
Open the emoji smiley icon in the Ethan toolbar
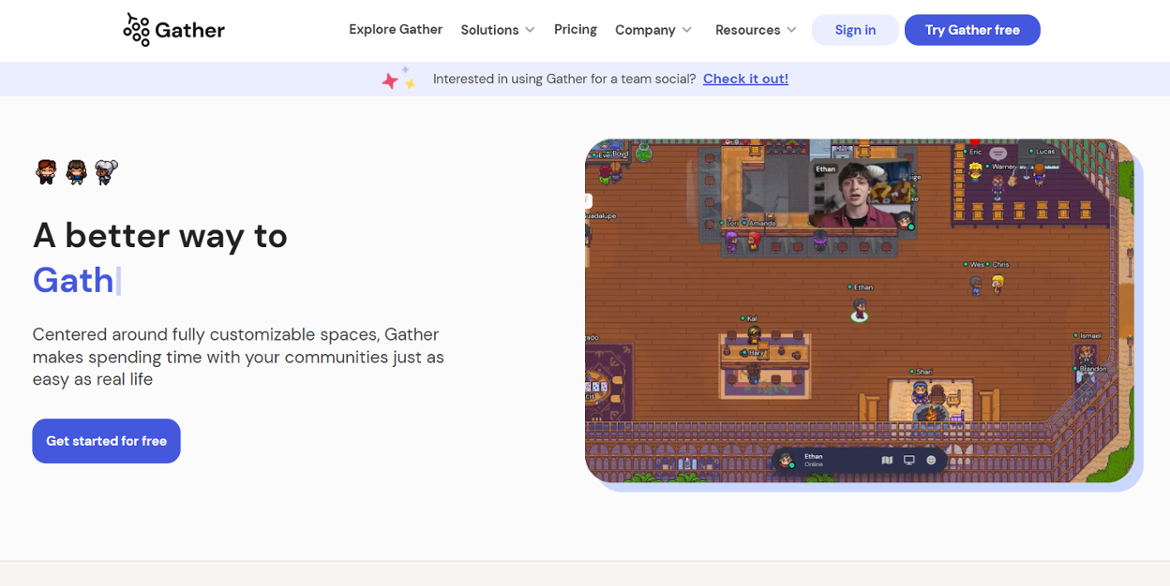pos(930,461)
